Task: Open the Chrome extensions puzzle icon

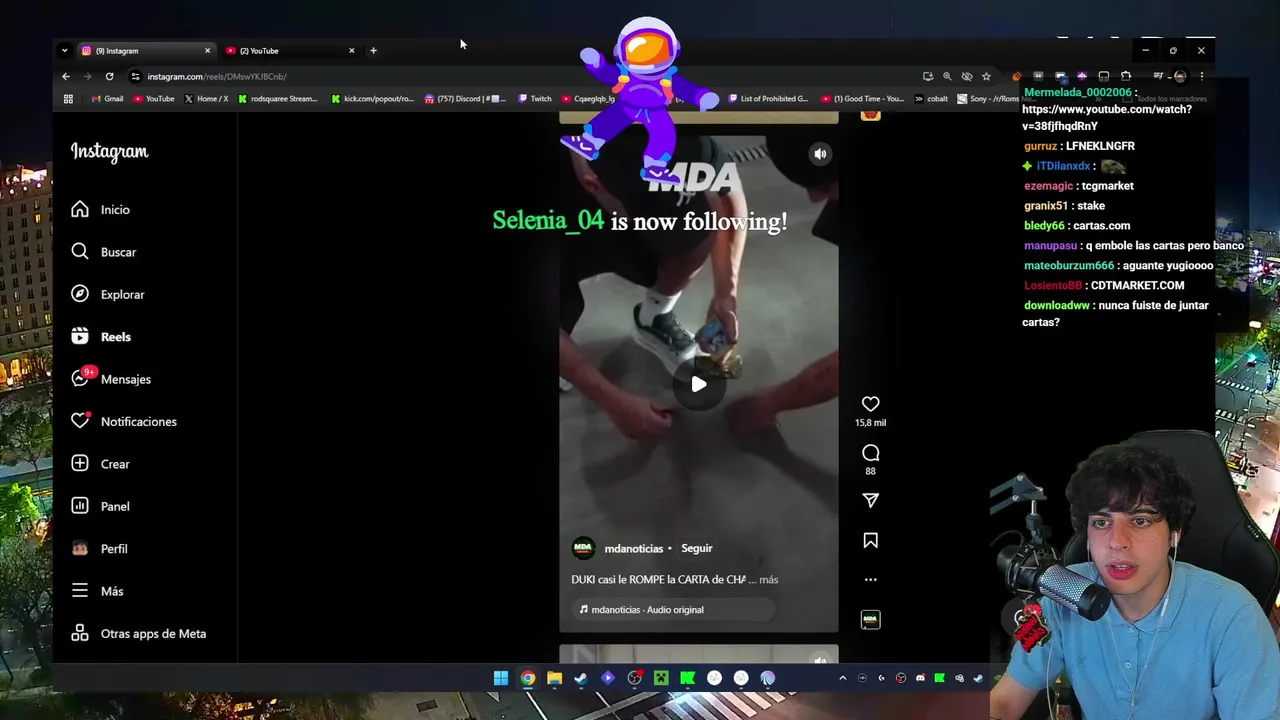Action: click(x=1126, y=76)
